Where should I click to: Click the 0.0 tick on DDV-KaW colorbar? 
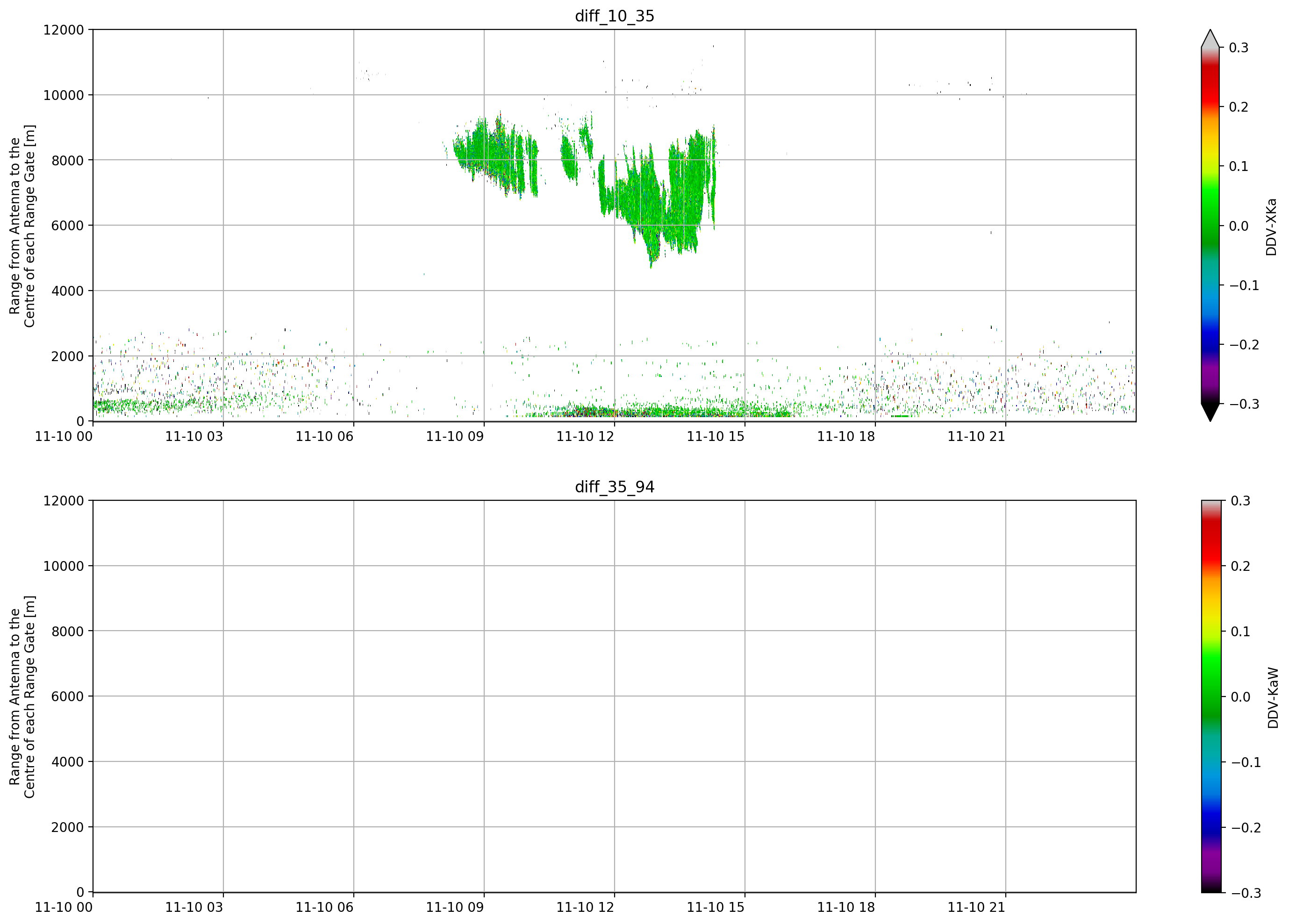tap(1240, 697)
